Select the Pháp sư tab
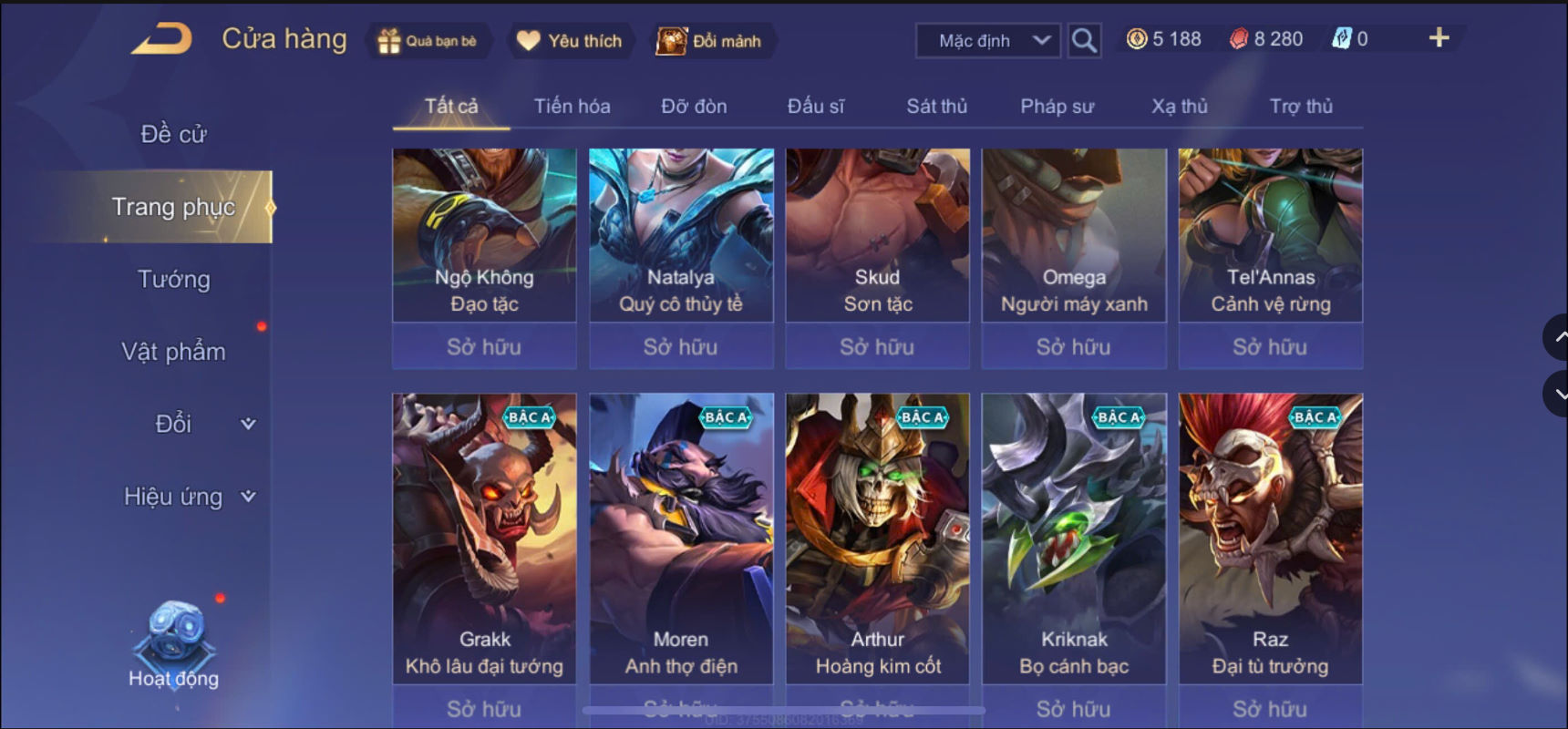 (x=1057, y=107)
